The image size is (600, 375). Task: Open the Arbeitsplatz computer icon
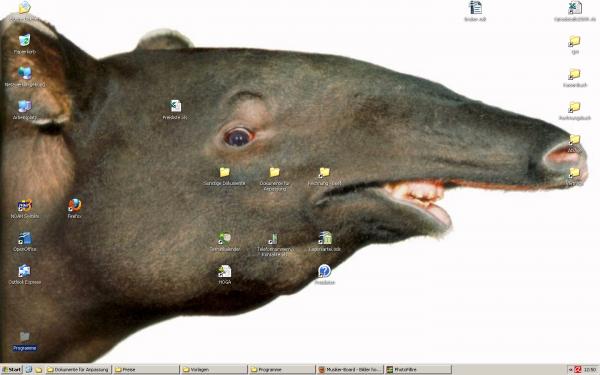click(x=24, y=106)
